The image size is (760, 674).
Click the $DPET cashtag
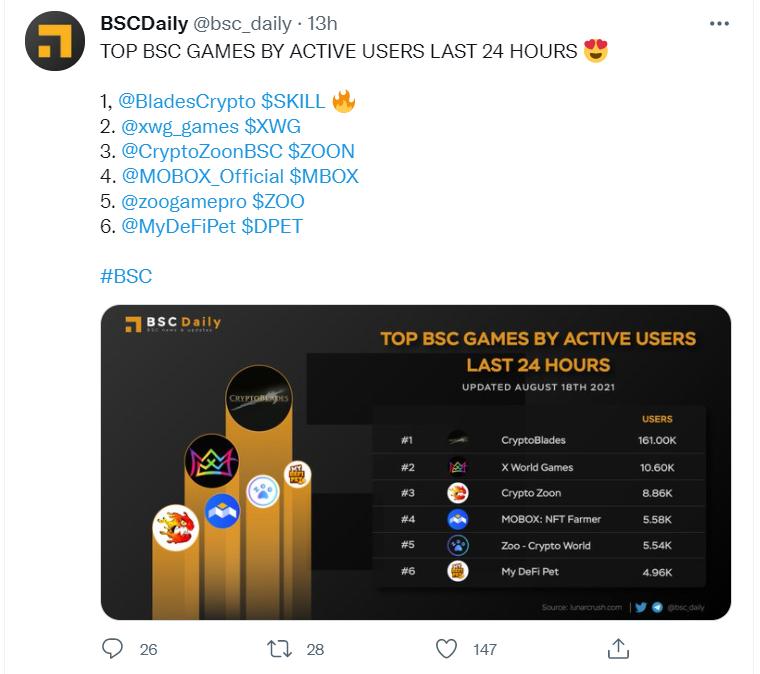click(x=272, y=227)
